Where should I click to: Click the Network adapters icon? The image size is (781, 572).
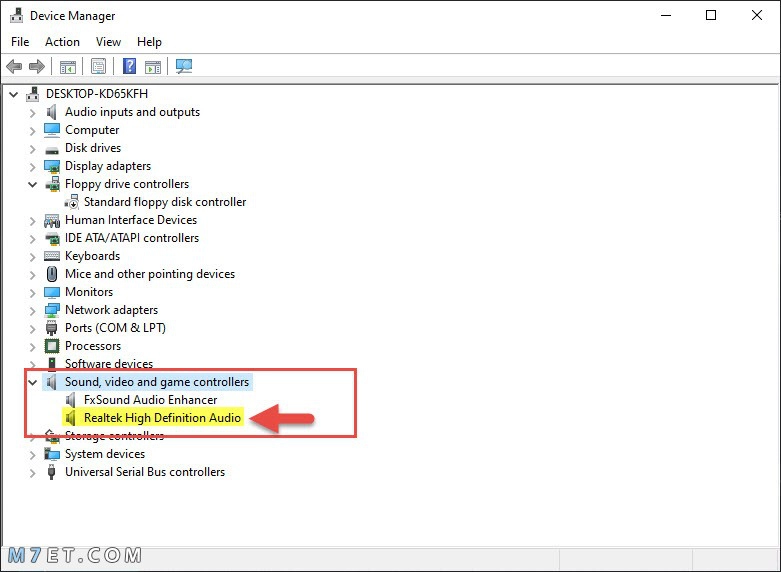pyautogui.click(x=52, y=310)
